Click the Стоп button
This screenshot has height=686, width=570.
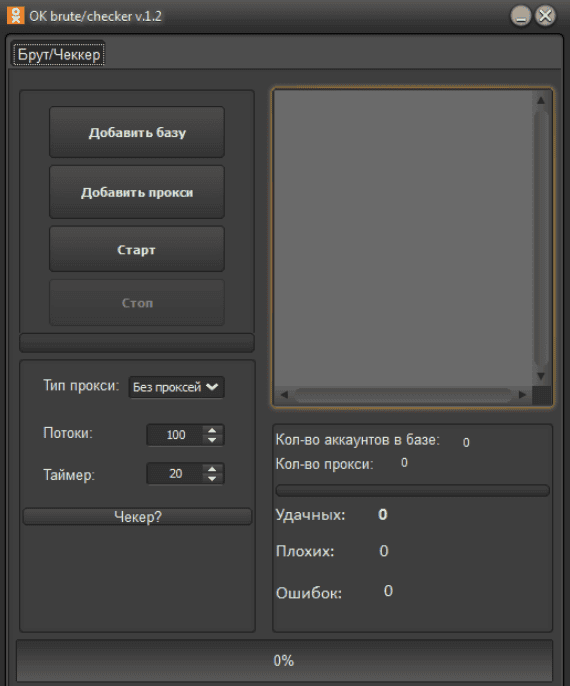[x=137, y=303]
